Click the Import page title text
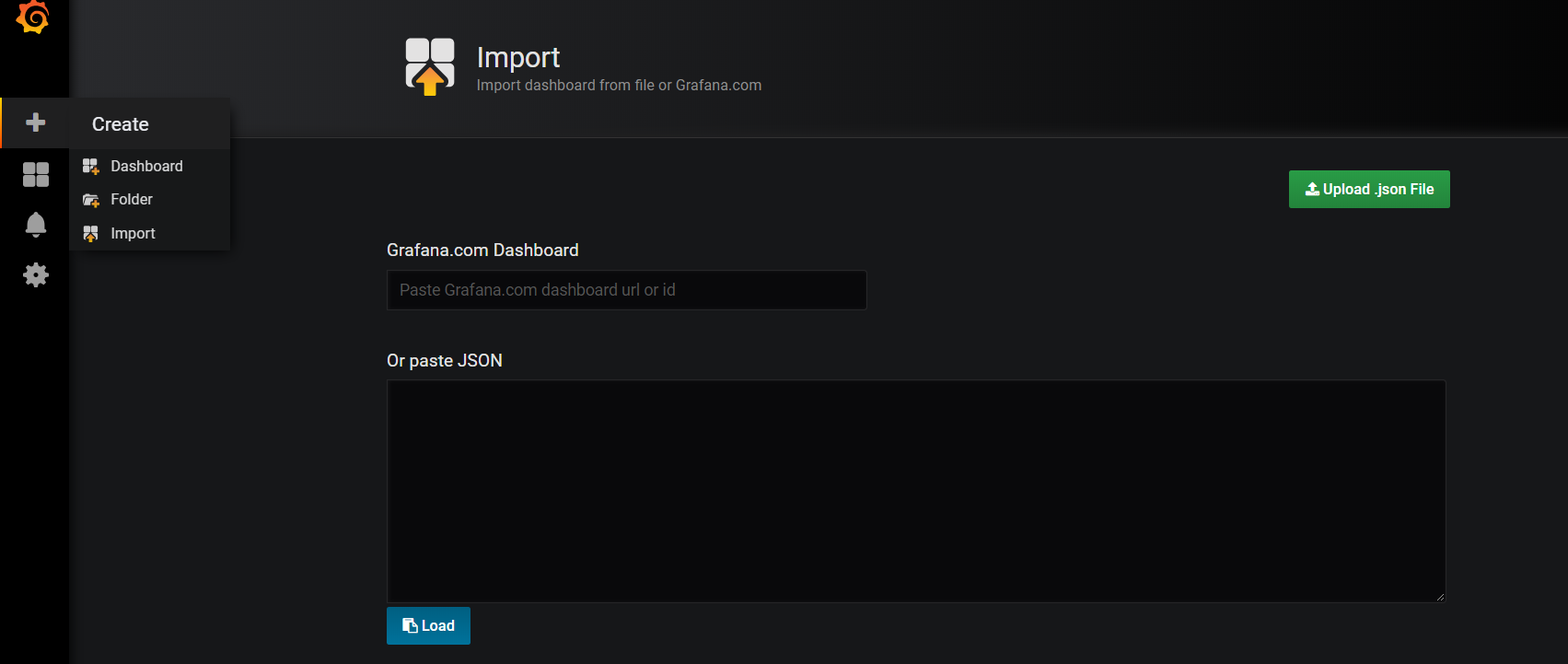1568x664 pixels. click(x=518, y=57)
